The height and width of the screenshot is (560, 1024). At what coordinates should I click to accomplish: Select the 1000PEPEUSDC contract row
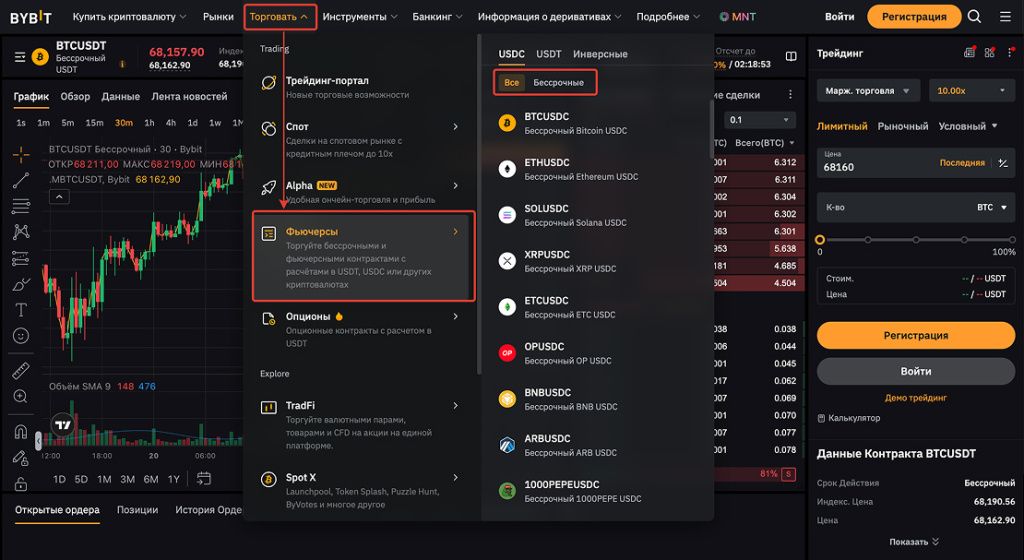(596, 491)
